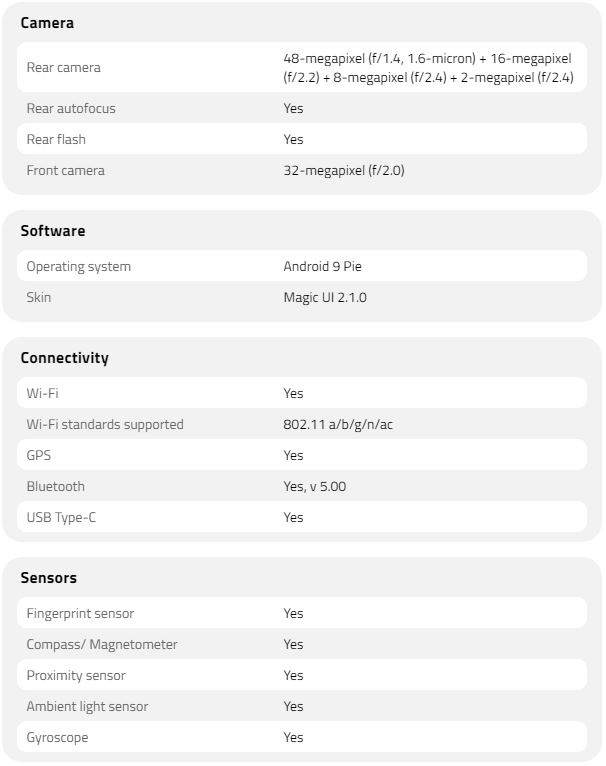Image resolution: width=606 pixels, height=766 pixels.
Task: Click the Front camera 32-megapixel value
Action: point(343,170)
